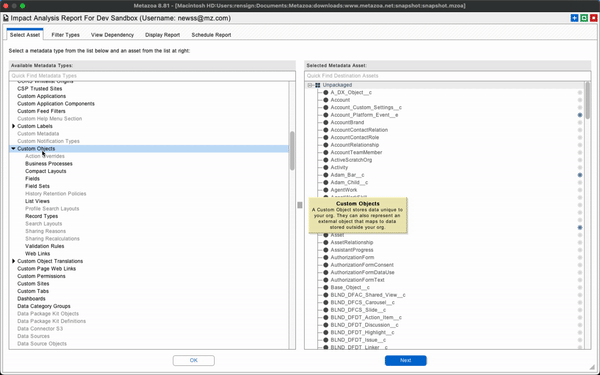Select Custom Applications metadata type

click(x=41, y=96)
